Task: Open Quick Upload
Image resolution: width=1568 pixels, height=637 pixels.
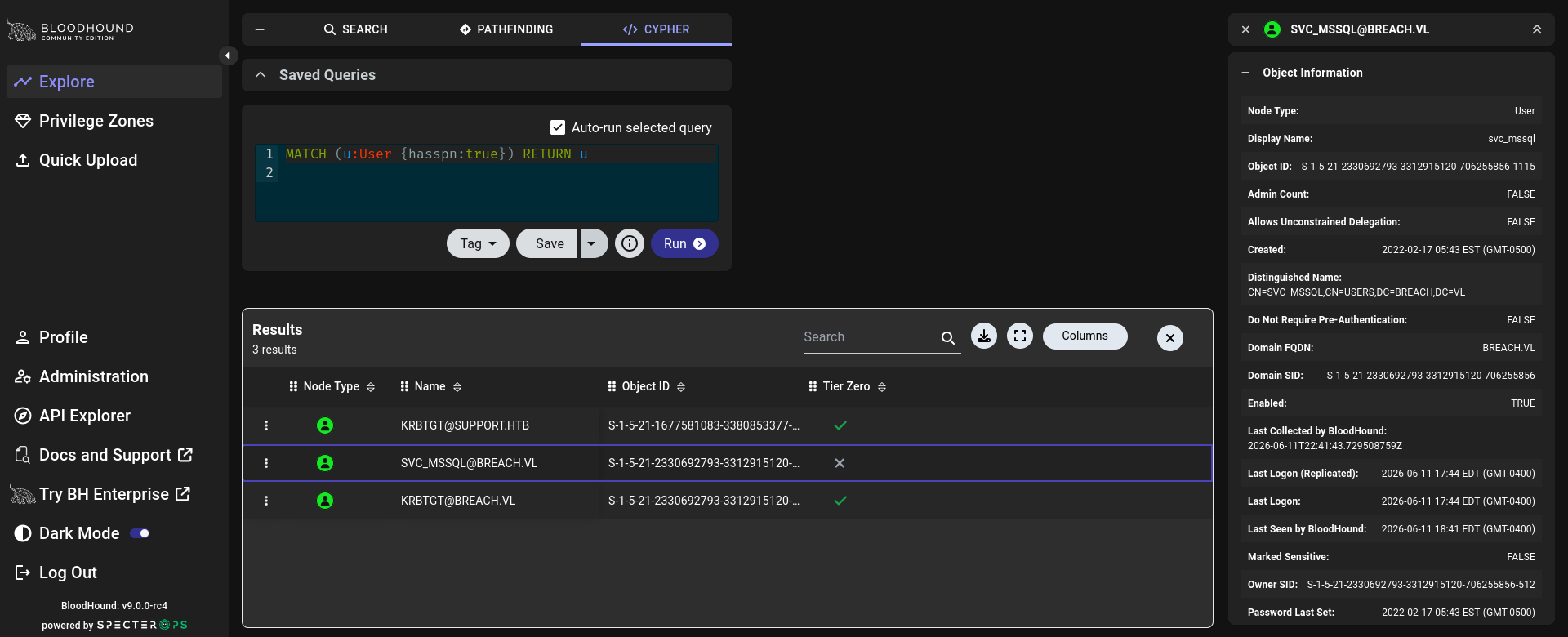Action: point(114,160)
